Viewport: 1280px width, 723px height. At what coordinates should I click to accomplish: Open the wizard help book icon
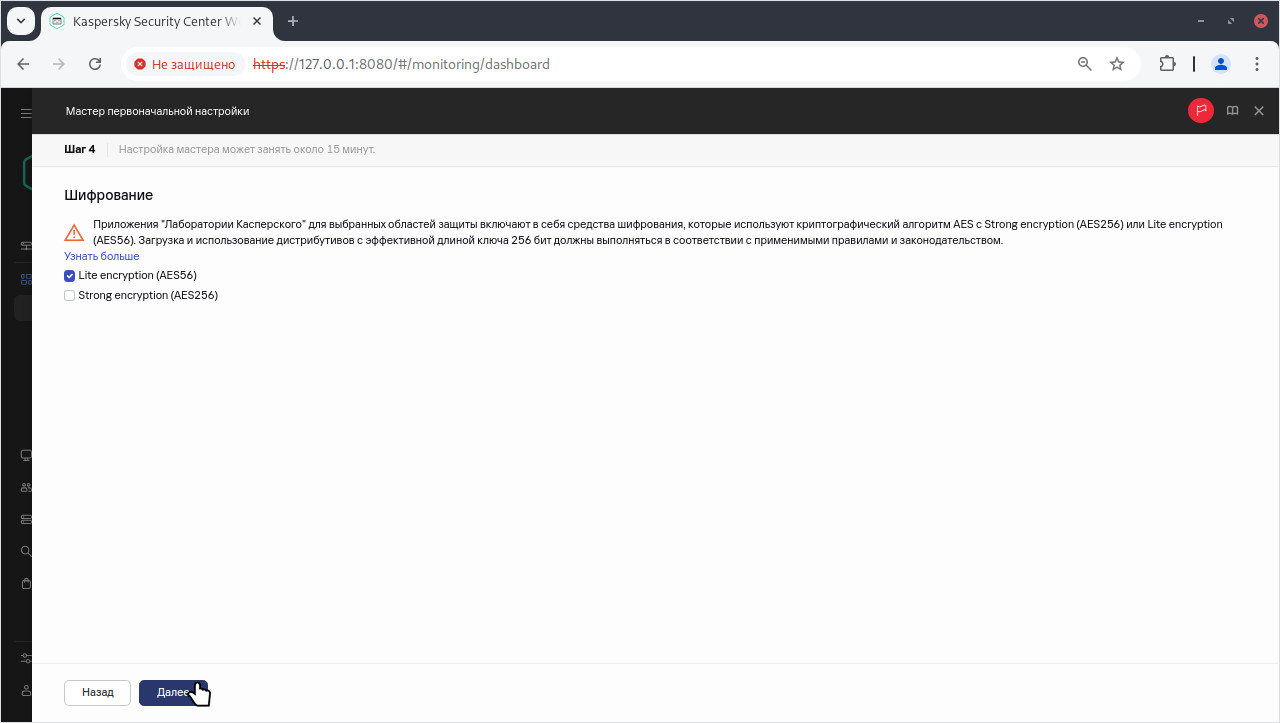[1233, 111]
